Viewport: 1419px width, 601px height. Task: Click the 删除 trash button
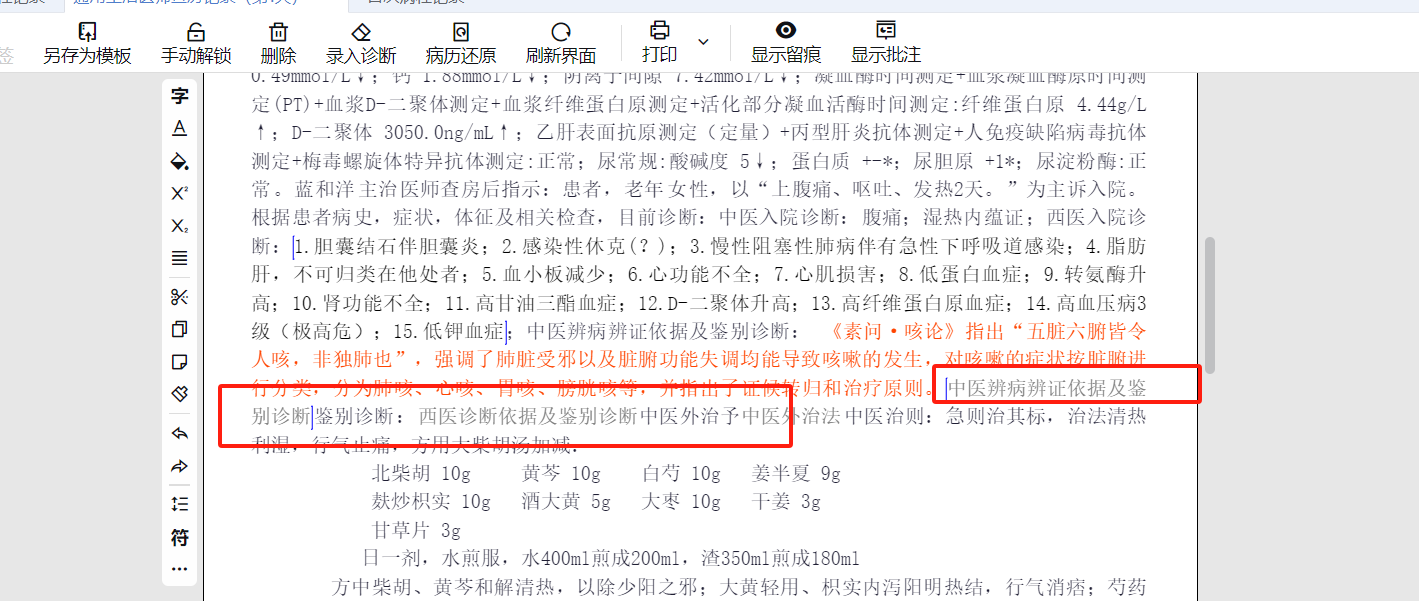[278, 43]
